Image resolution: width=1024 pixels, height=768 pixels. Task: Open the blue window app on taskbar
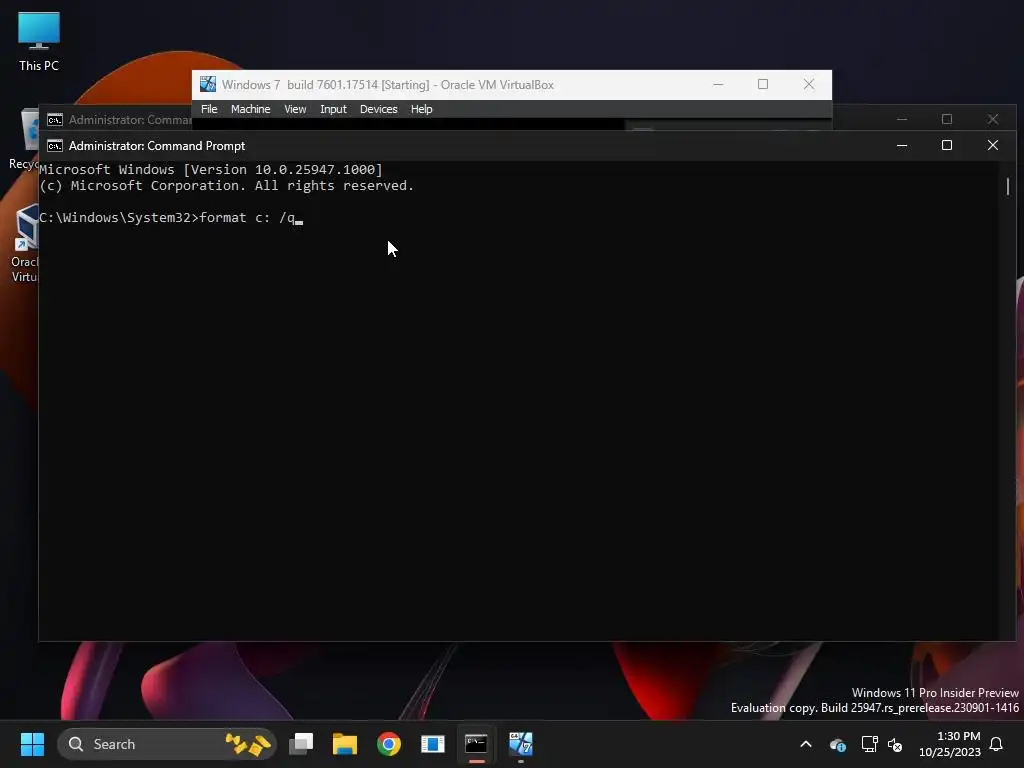(432, 744)
